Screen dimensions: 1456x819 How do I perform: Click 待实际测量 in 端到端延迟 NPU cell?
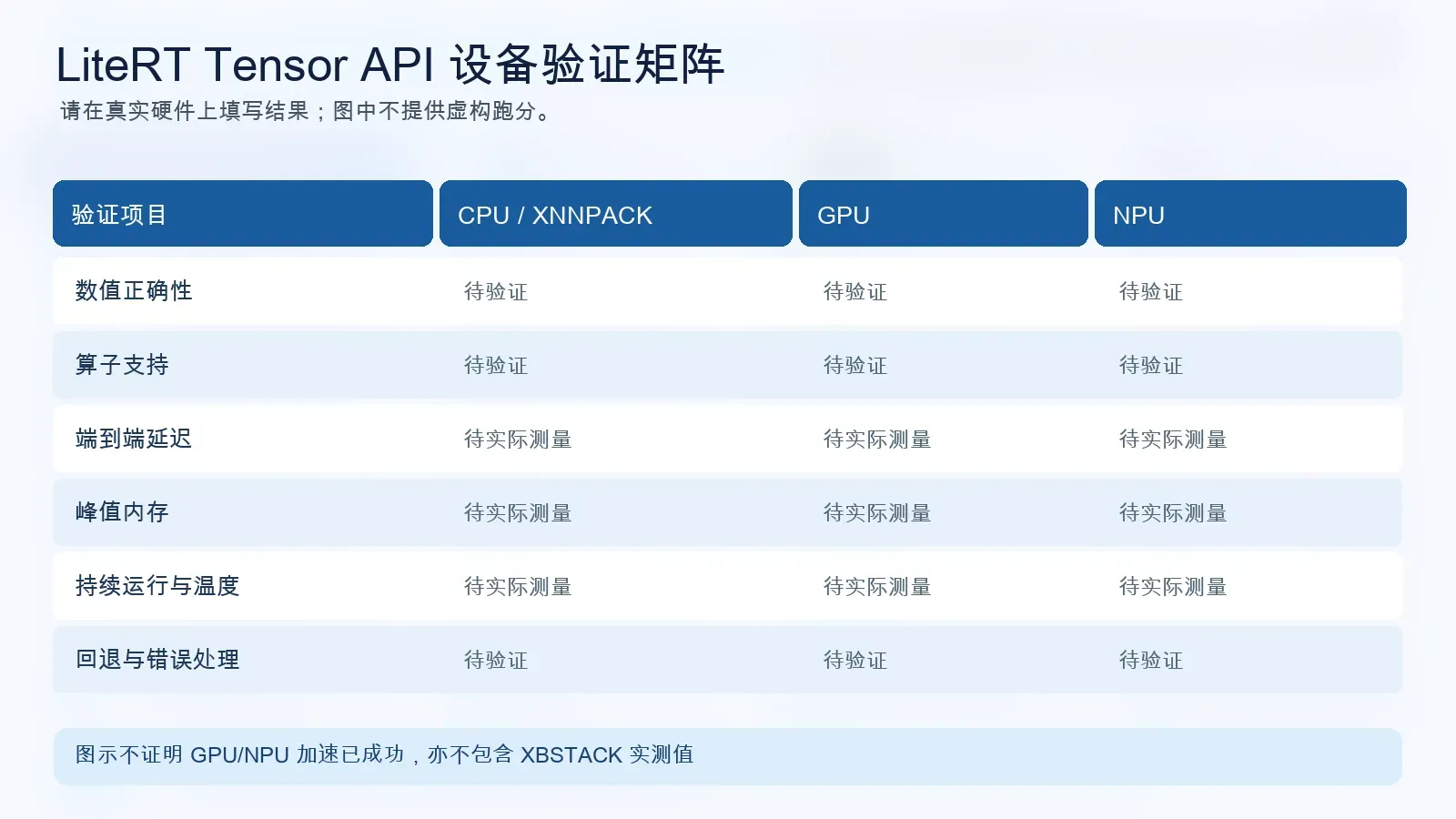(1173, 440)
